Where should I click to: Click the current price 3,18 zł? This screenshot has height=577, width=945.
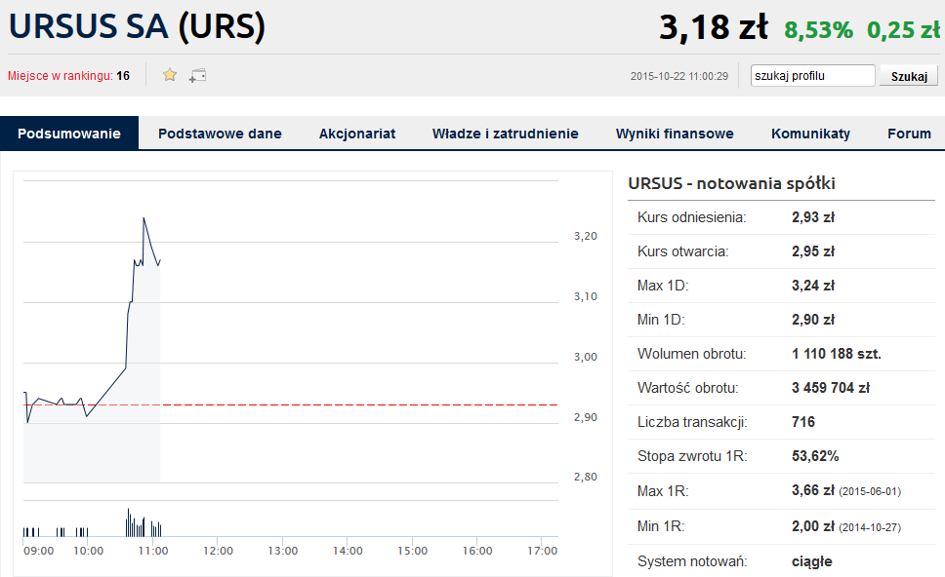pos(714,28)
